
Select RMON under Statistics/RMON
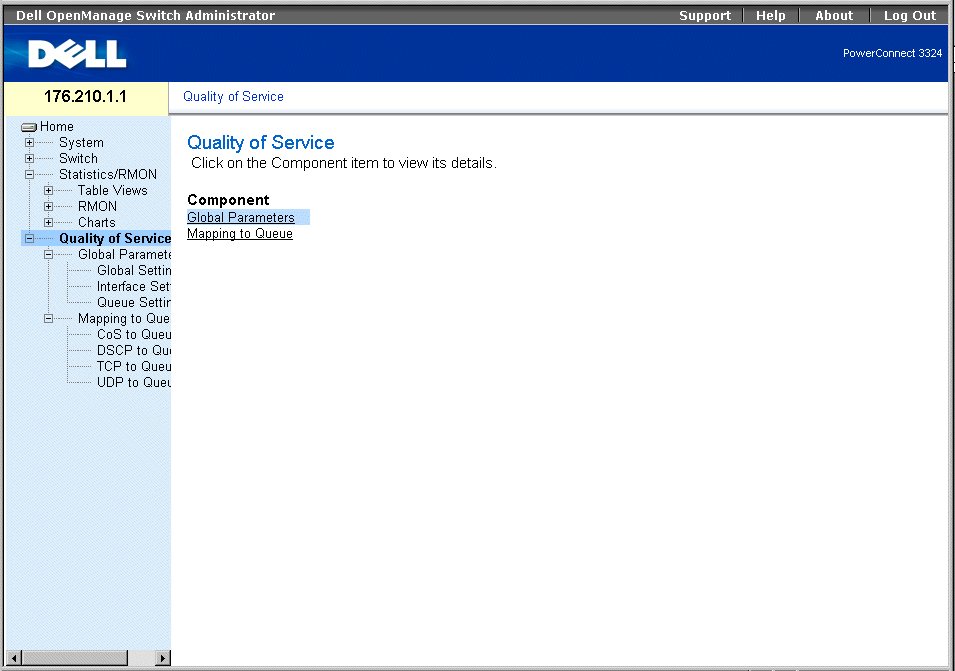point(97,206)
